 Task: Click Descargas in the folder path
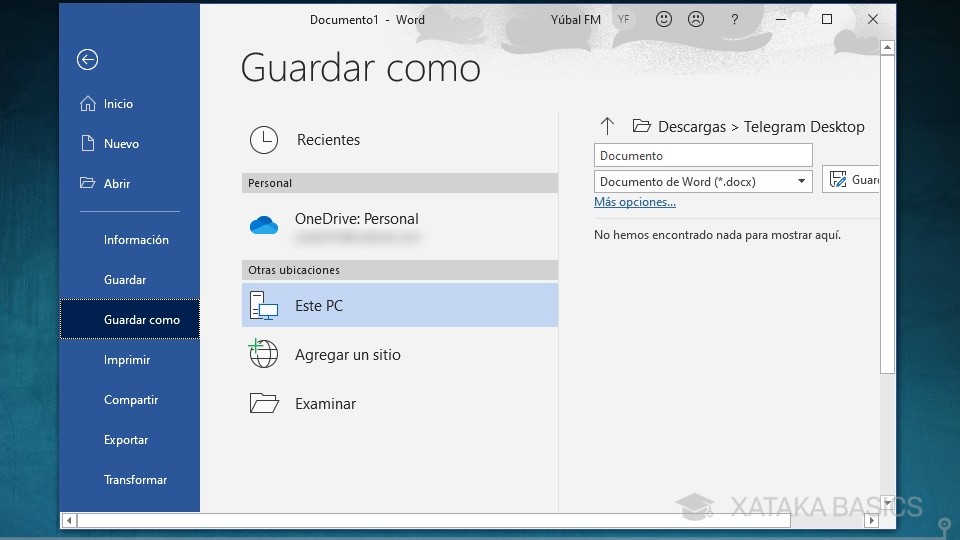[x=692, y=127]
